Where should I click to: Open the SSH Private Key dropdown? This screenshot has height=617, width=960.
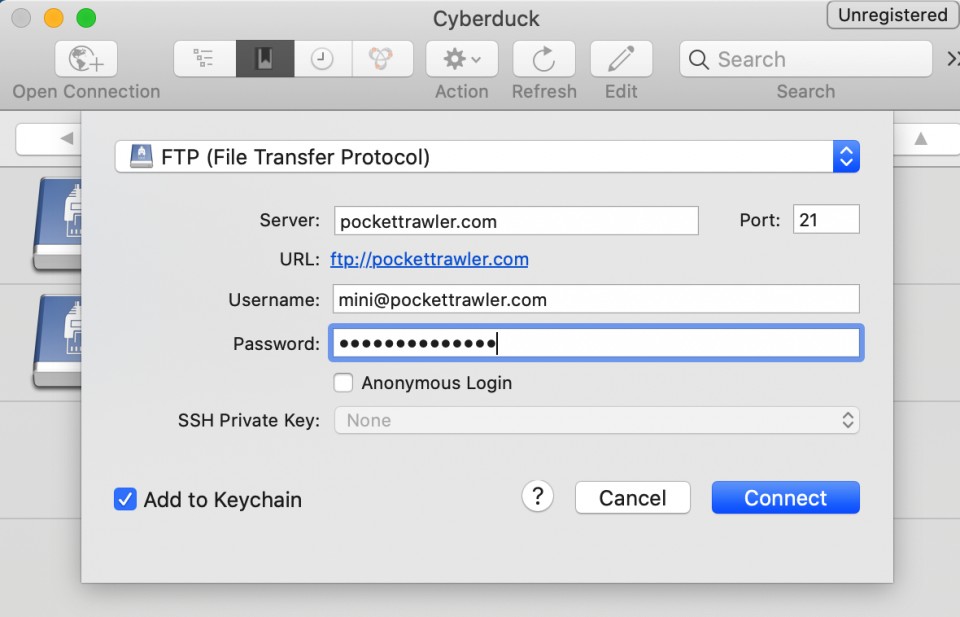596,420
